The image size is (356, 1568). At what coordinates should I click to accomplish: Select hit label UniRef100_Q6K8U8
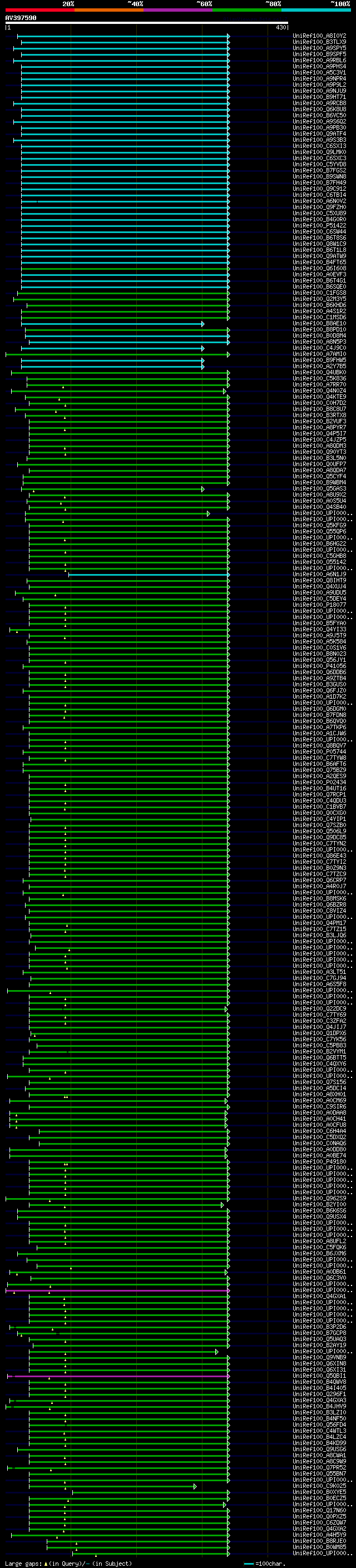[x=319, y=110]
